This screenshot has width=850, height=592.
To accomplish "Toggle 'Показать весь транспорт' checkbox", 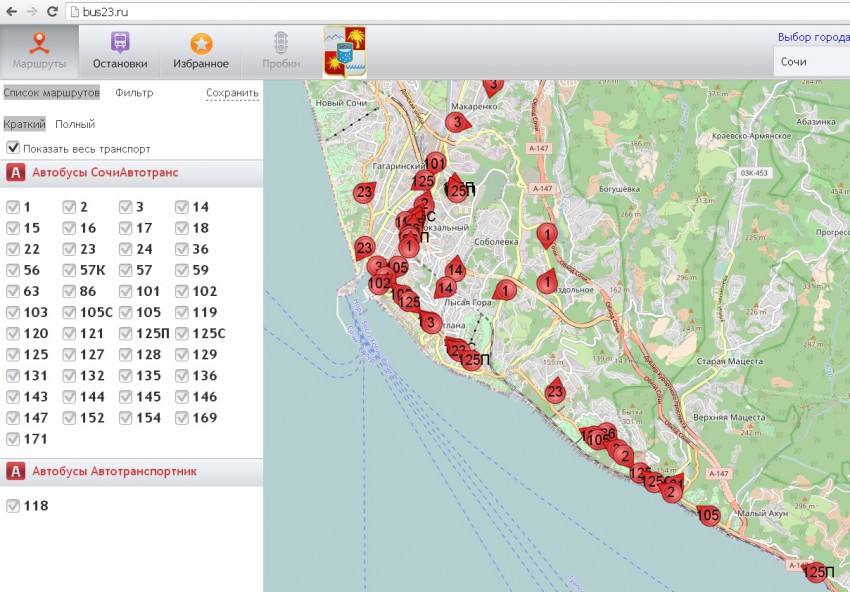I will pyautogui.click(x=13, y=148).
